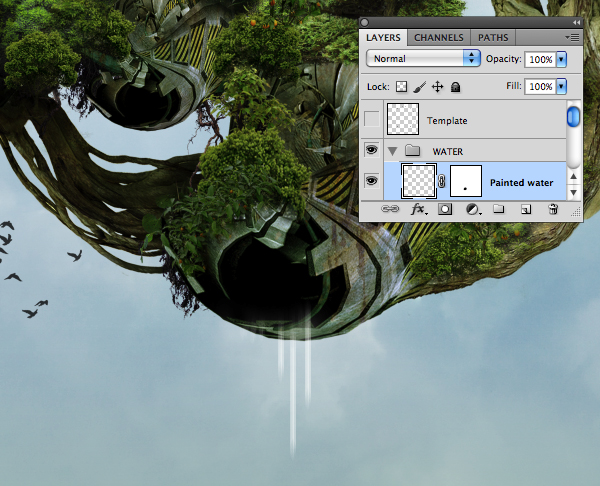
Task: Click the Link layers icon
Action: (x=390, y=209)
